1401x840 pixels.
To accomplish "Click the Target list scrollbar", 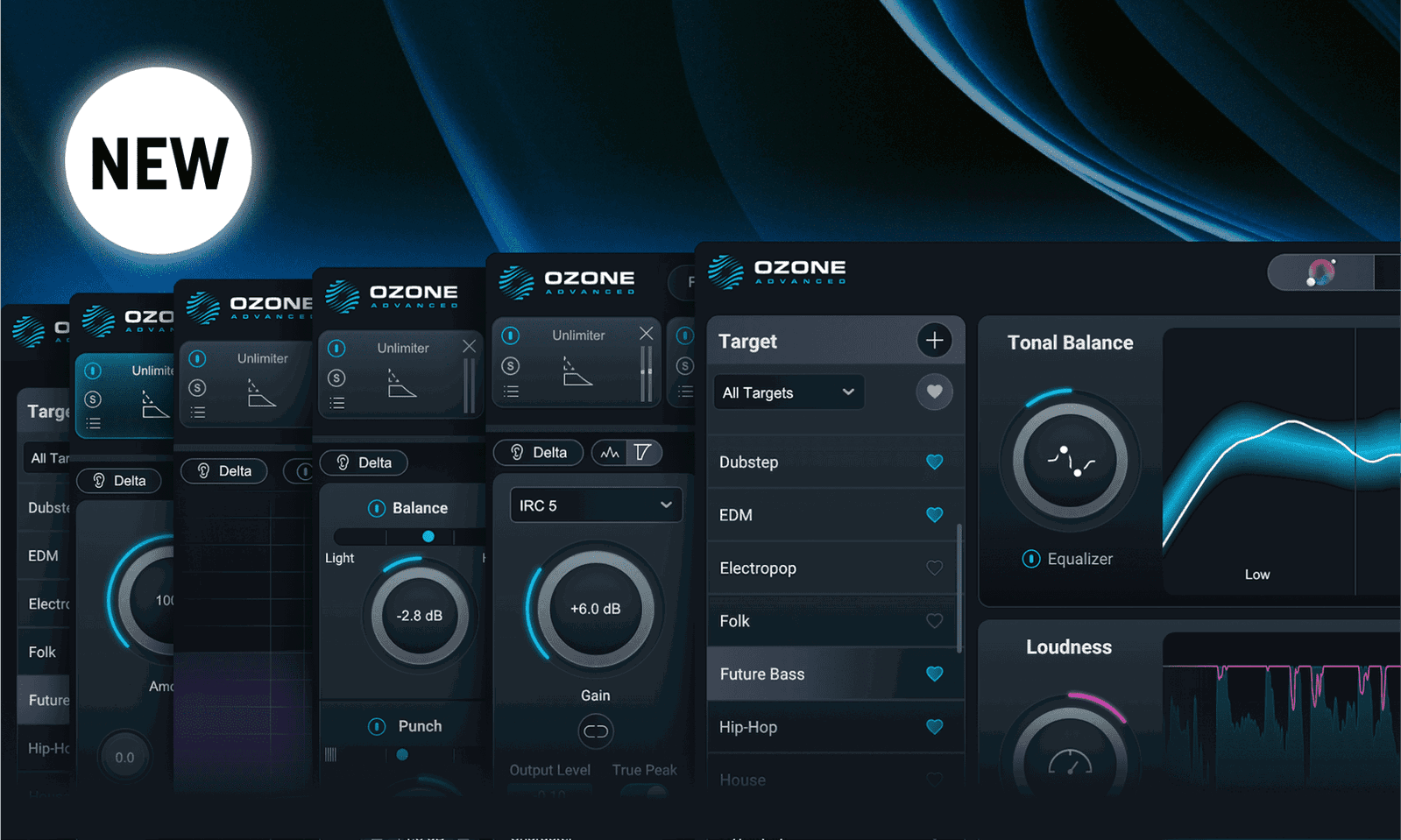I will [959, 589].
